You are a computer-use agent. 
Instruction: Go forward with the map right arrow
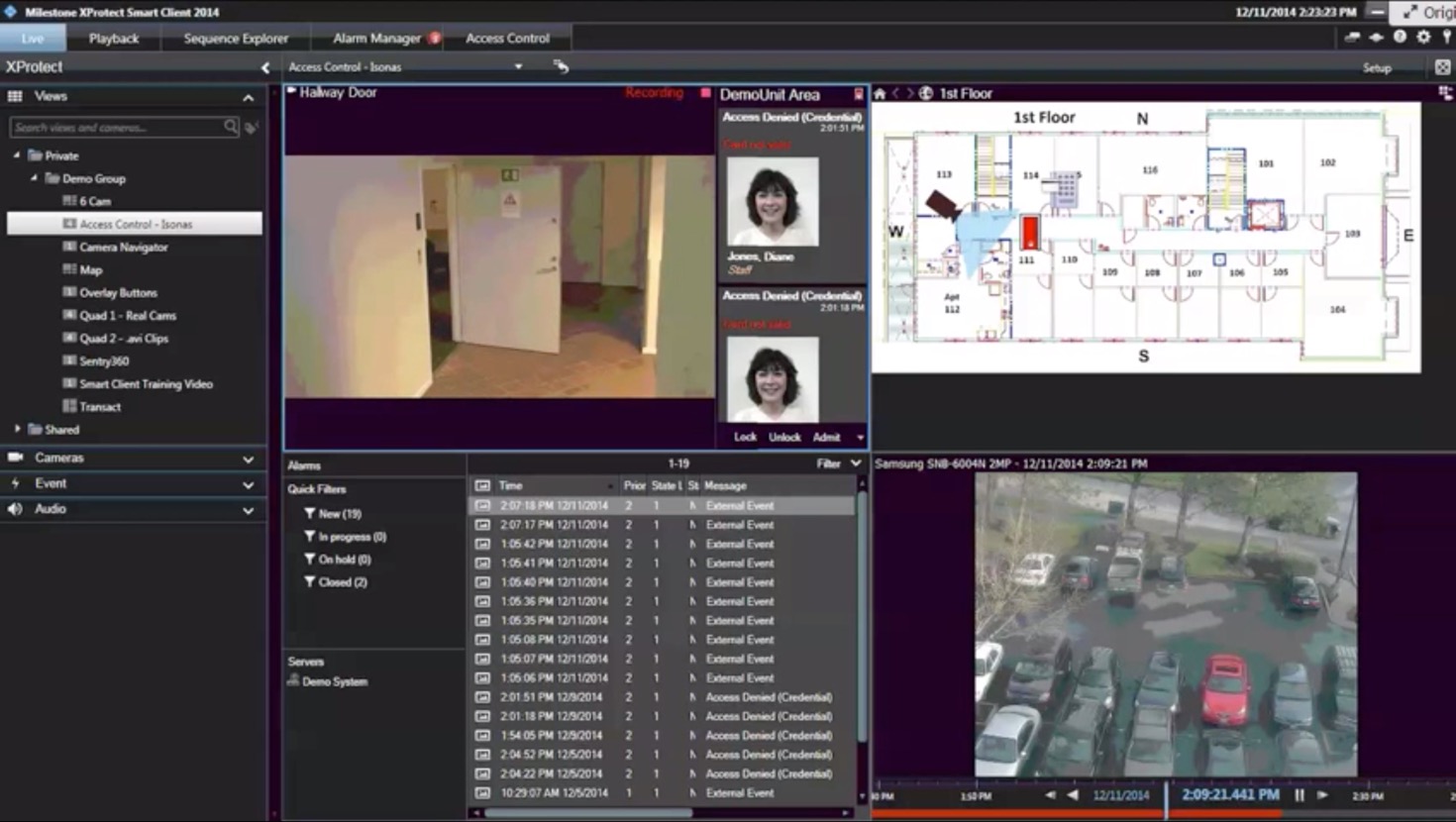point(910,93)
